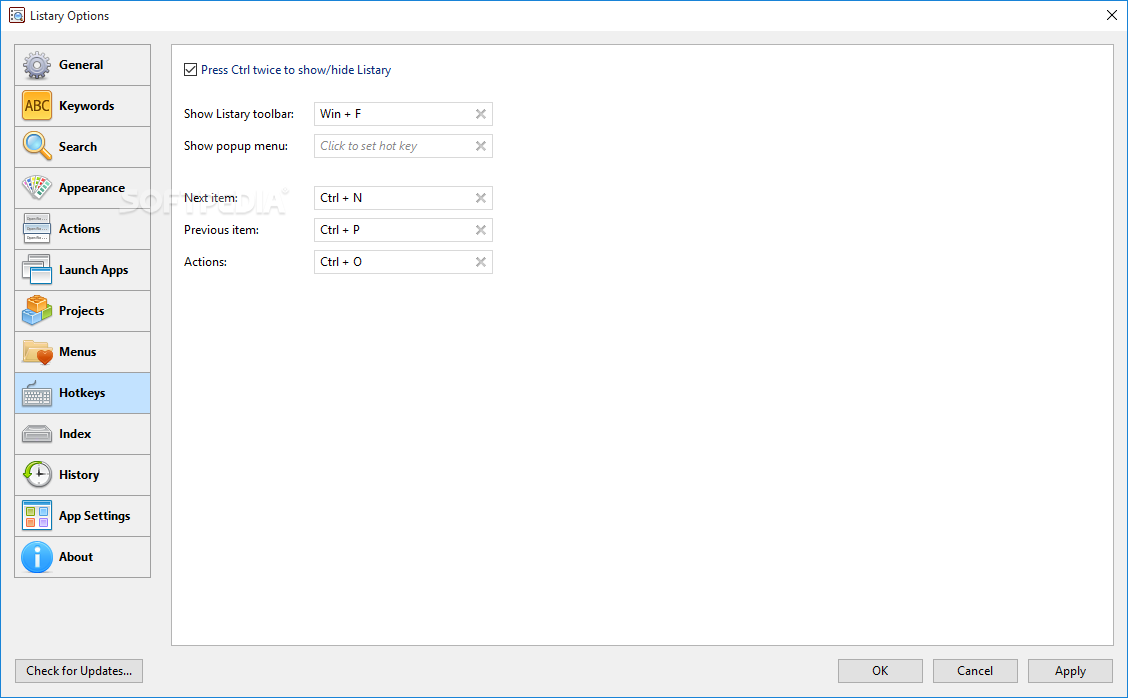Clear the Next item hotkey

coord(481,198)
